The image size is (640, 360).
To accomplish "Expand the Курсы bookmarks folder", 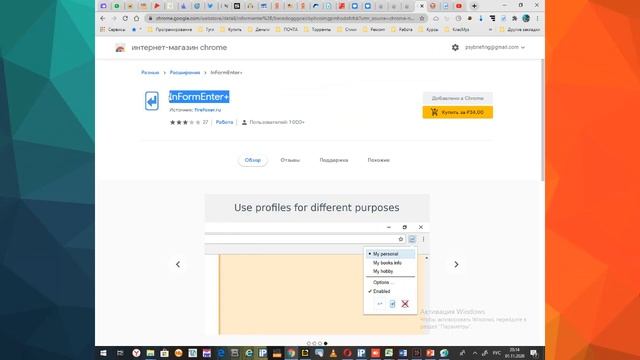I will (x=428, y=30).
